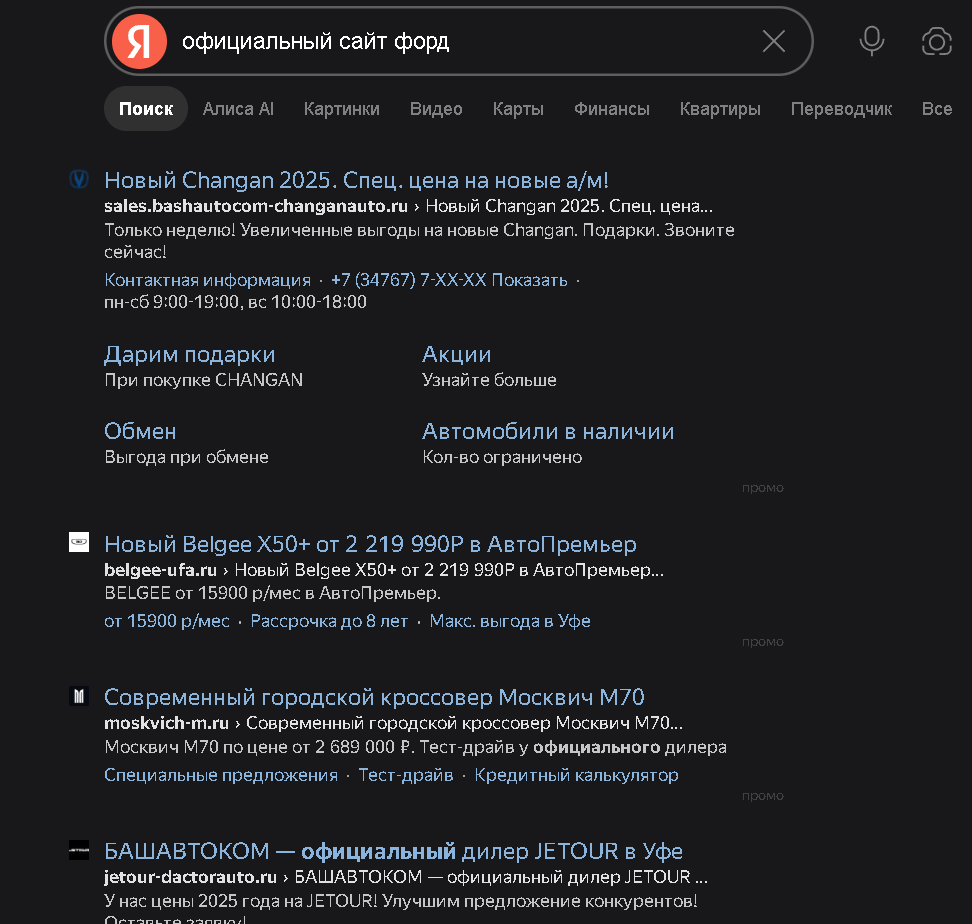The image size is (972, 924).
Task: Clear the search query with X icon
Action: [774, 42]
